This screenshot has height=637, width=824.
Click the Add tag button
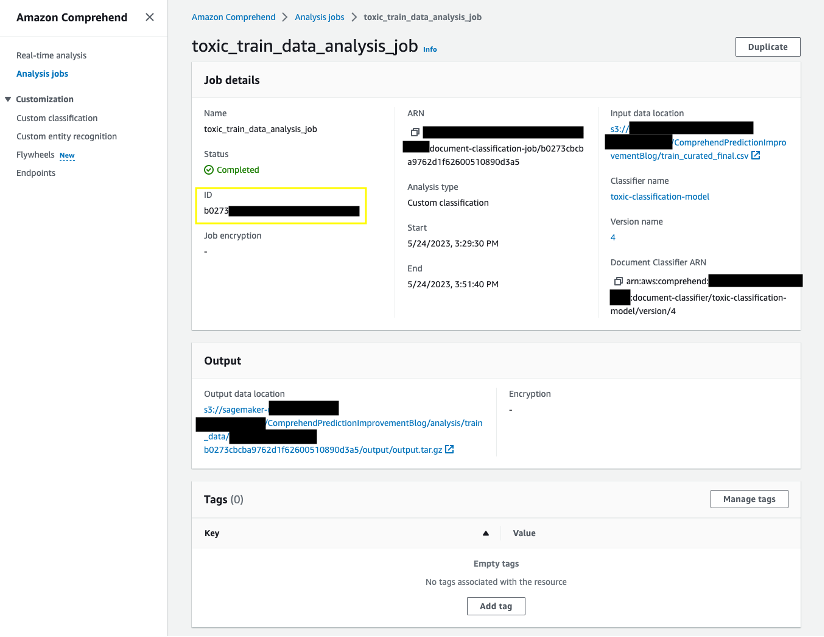tap(496, 606)
